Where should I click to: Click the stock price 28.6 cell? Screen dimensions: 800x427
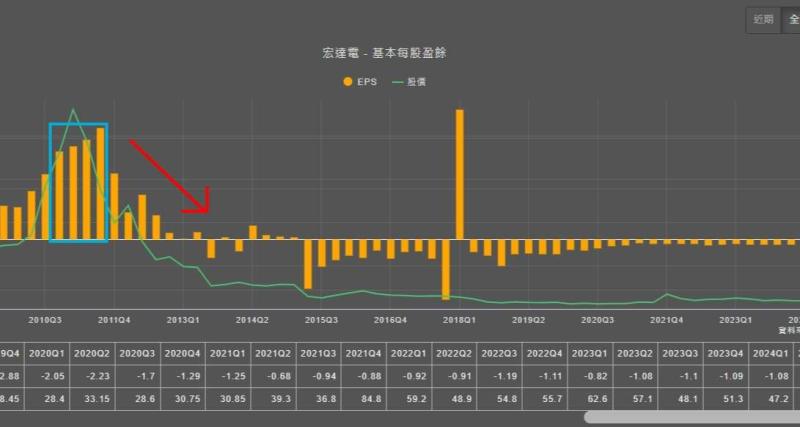point(138,399)
